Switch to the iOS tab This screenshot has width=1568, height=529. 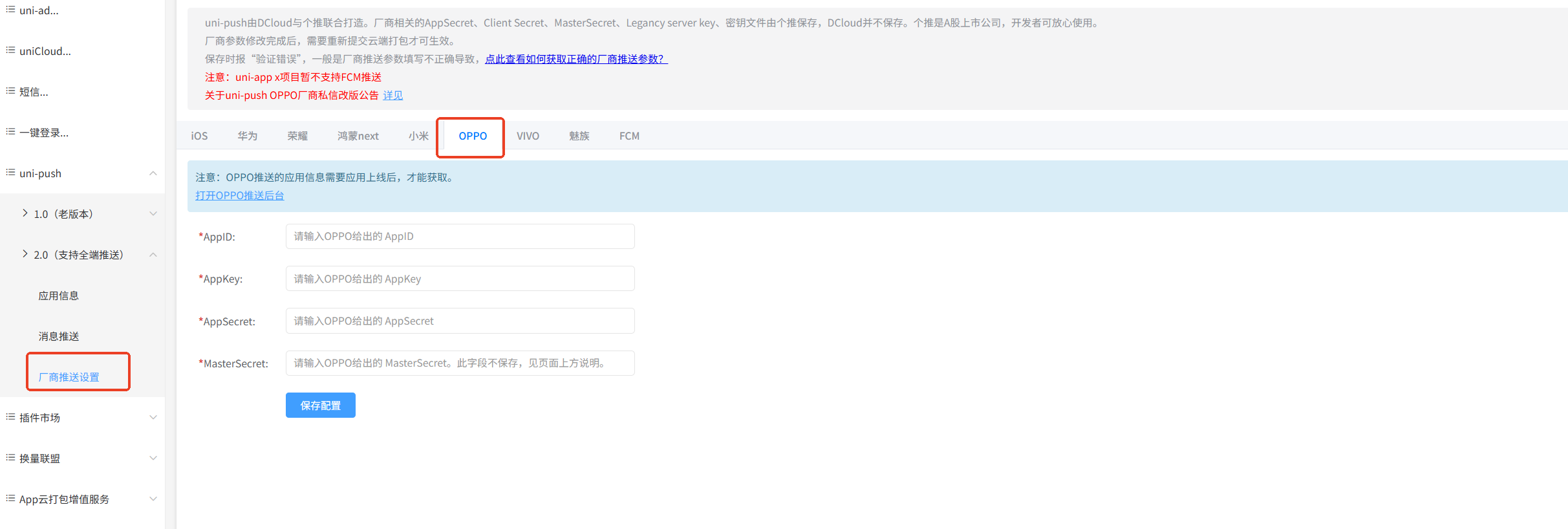199,136
